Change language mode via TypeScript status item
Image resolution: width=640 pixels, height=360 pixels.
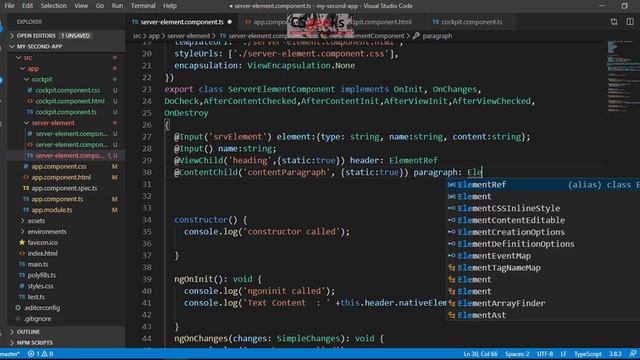[x=587, y=354]
